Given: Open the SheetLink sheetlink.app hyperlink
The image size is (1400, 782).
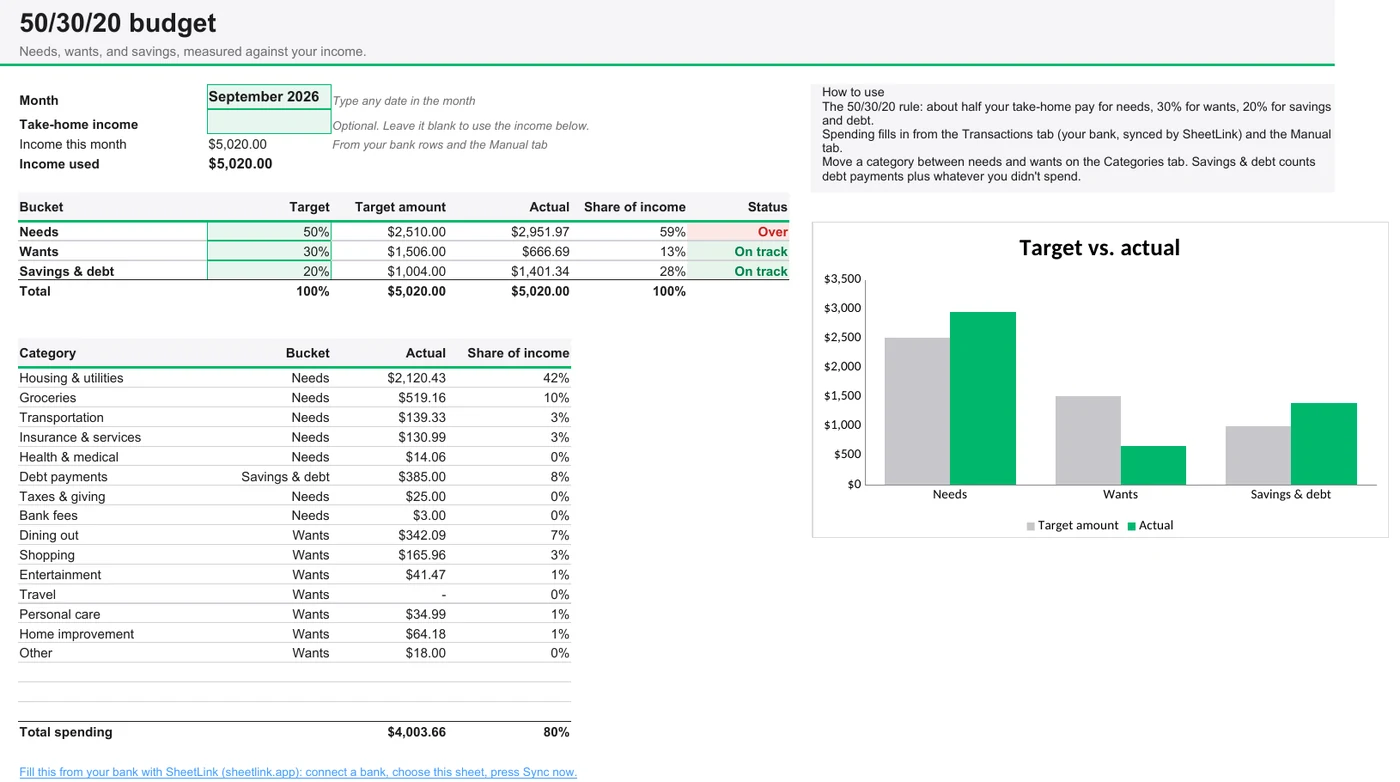Looking at the screenshot, I should [x=298, y=772].
